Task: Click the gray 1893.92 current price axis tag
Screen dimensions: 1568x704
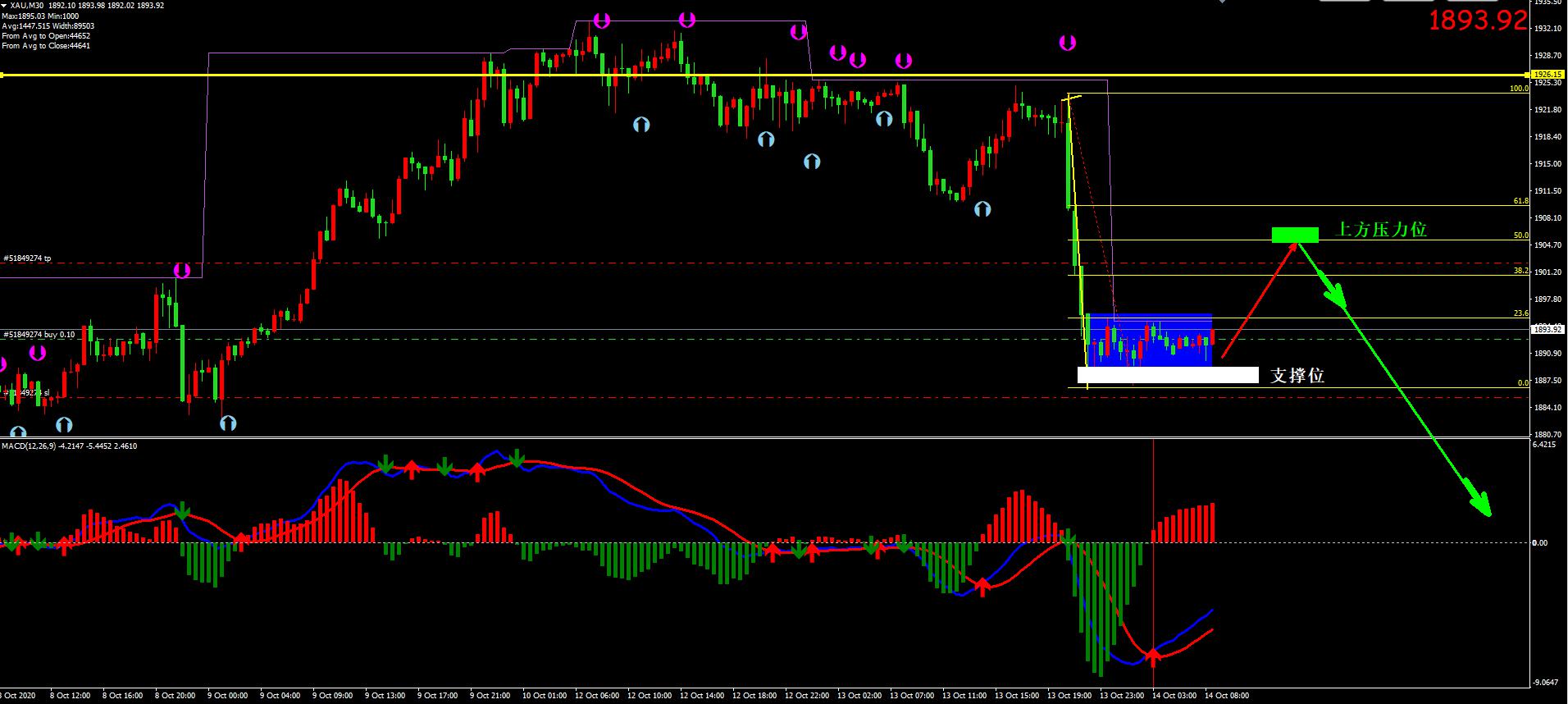Action: (1547, 329)
